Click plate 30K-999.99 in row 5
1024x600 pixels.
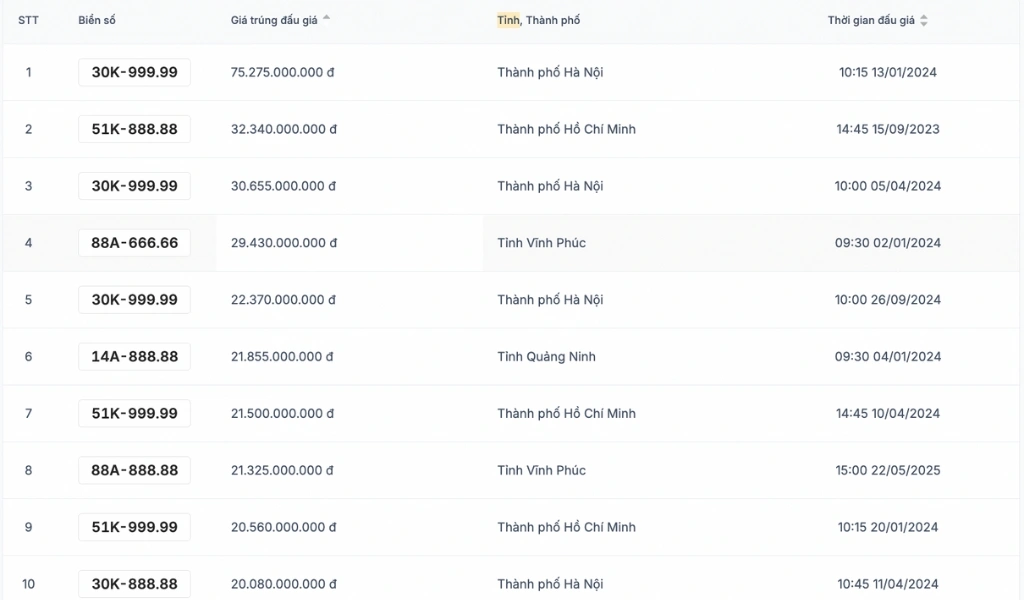point(135,300)
